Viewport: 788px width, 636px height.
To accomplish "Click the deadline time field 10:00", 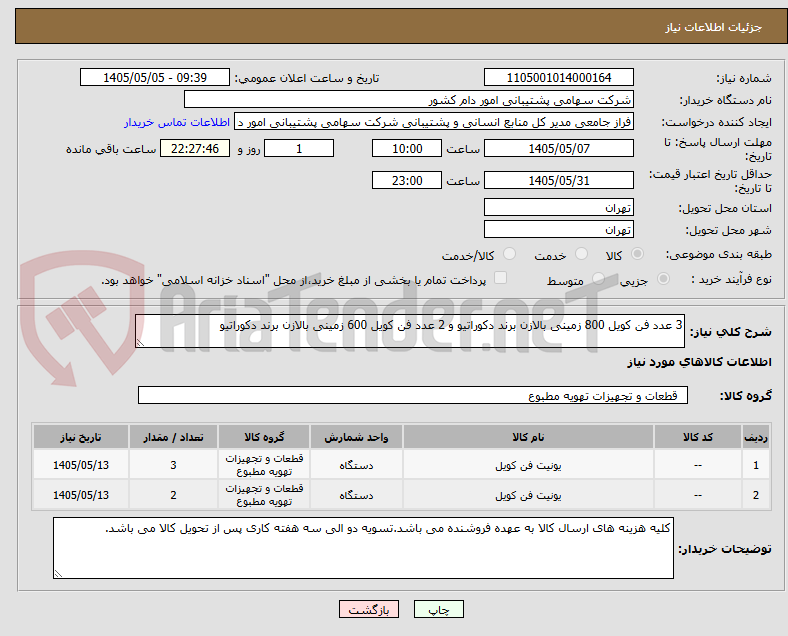I will click(407, 148).
